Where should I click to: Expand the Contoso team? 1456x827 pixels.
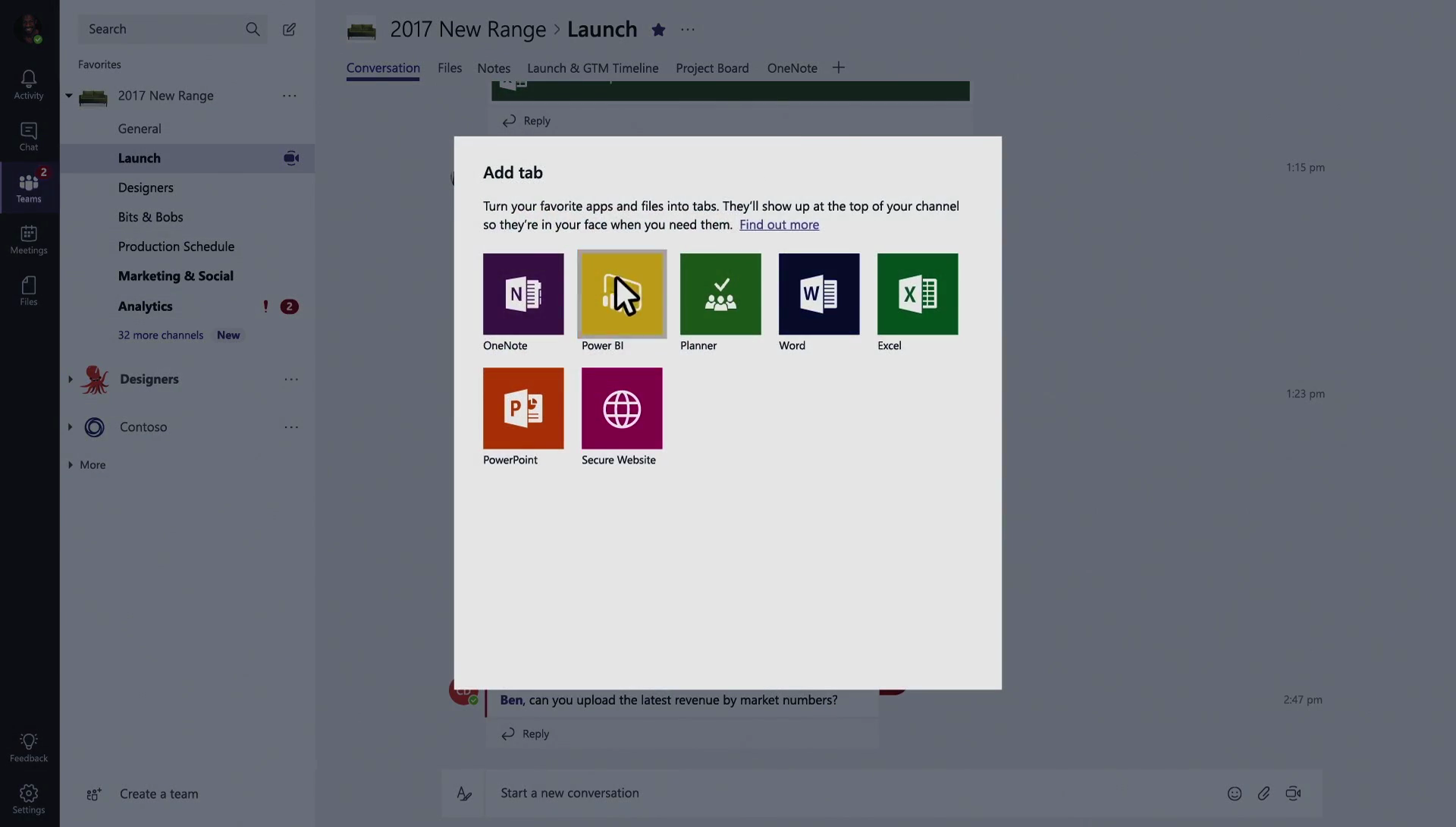[x=70, y=427]
